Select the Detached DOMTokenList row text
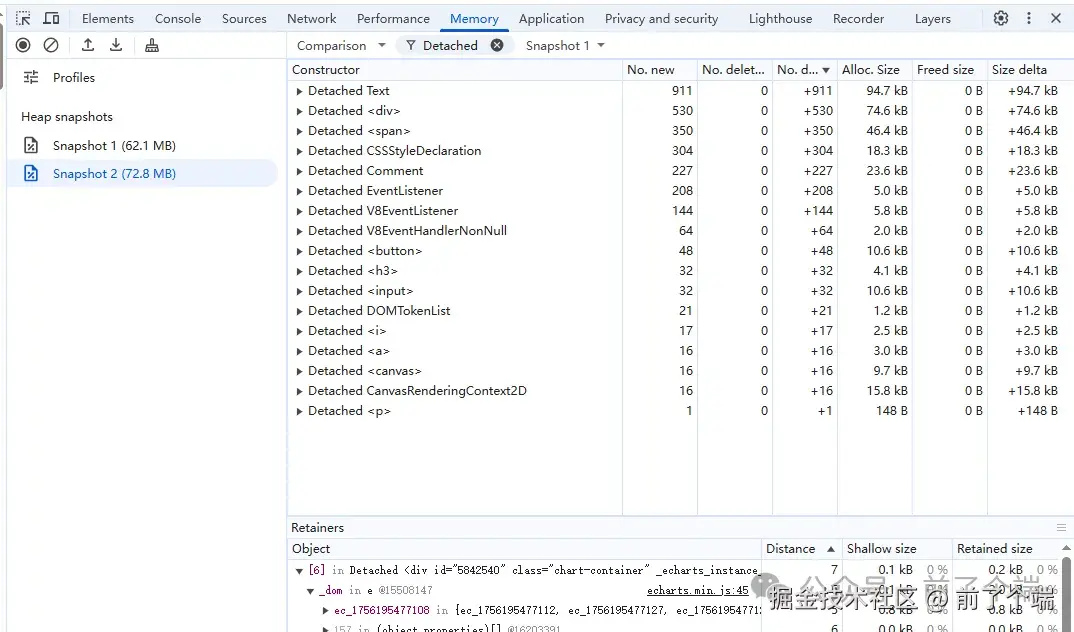1074x632 pixels. [379, 311]
